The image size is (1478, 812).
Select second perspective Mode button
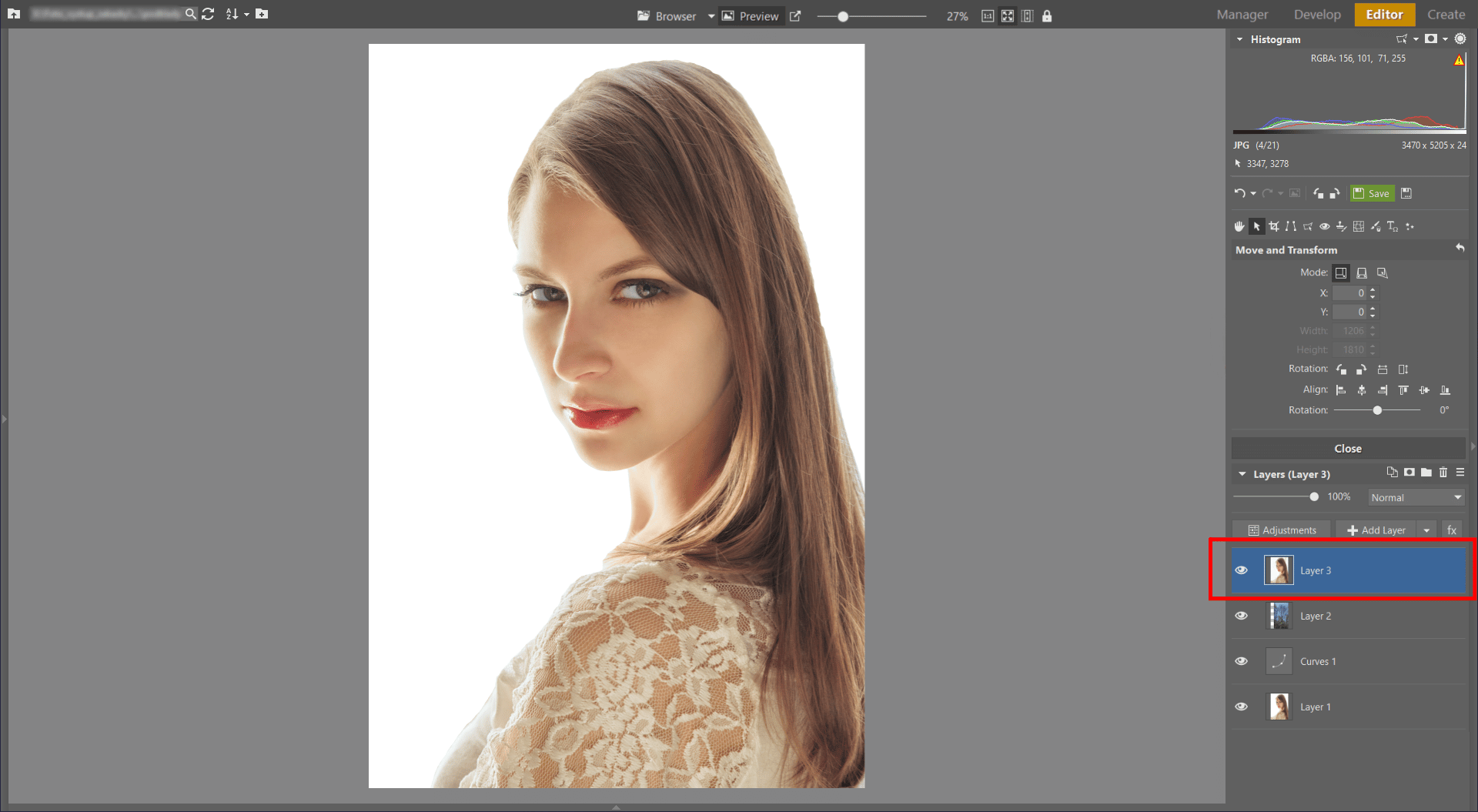click(x=1362, y=272)
